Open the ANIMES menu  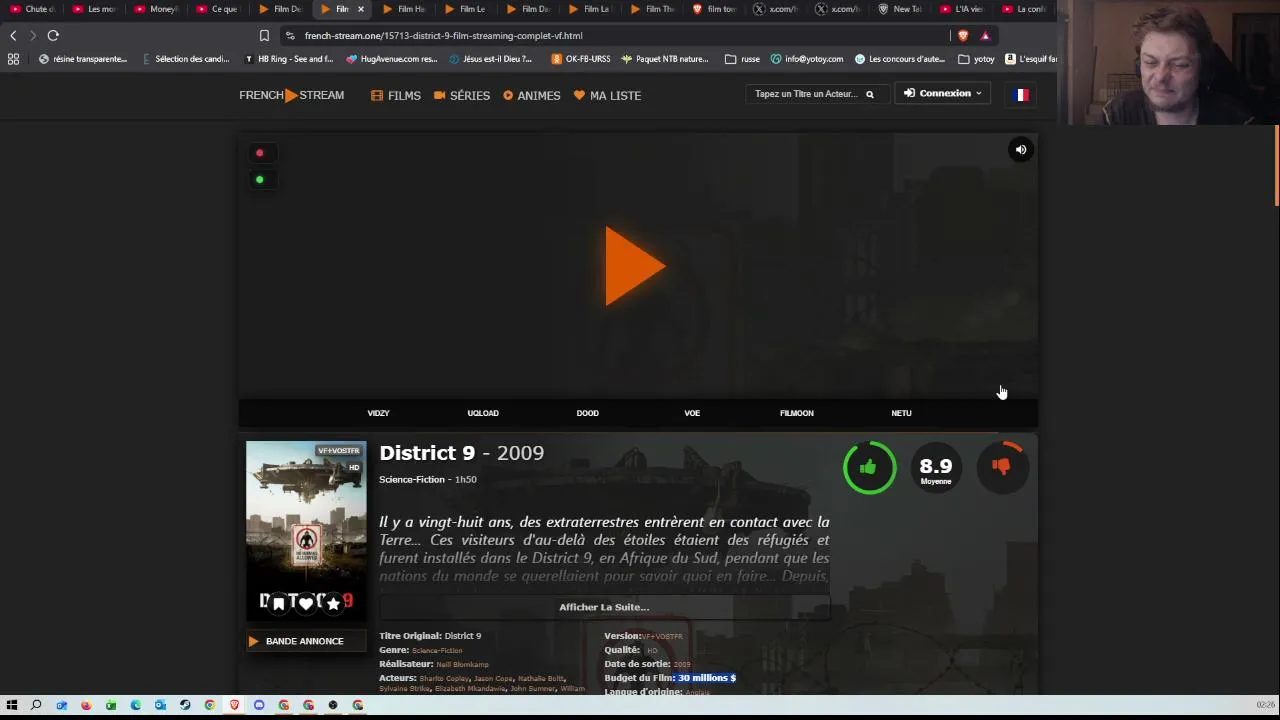(532, 95)
